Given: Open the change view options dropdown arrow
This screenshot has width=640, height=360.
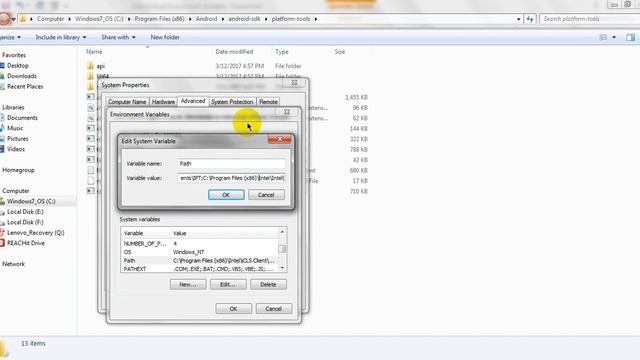Looking at the screenshot, I should pos(614,37).
